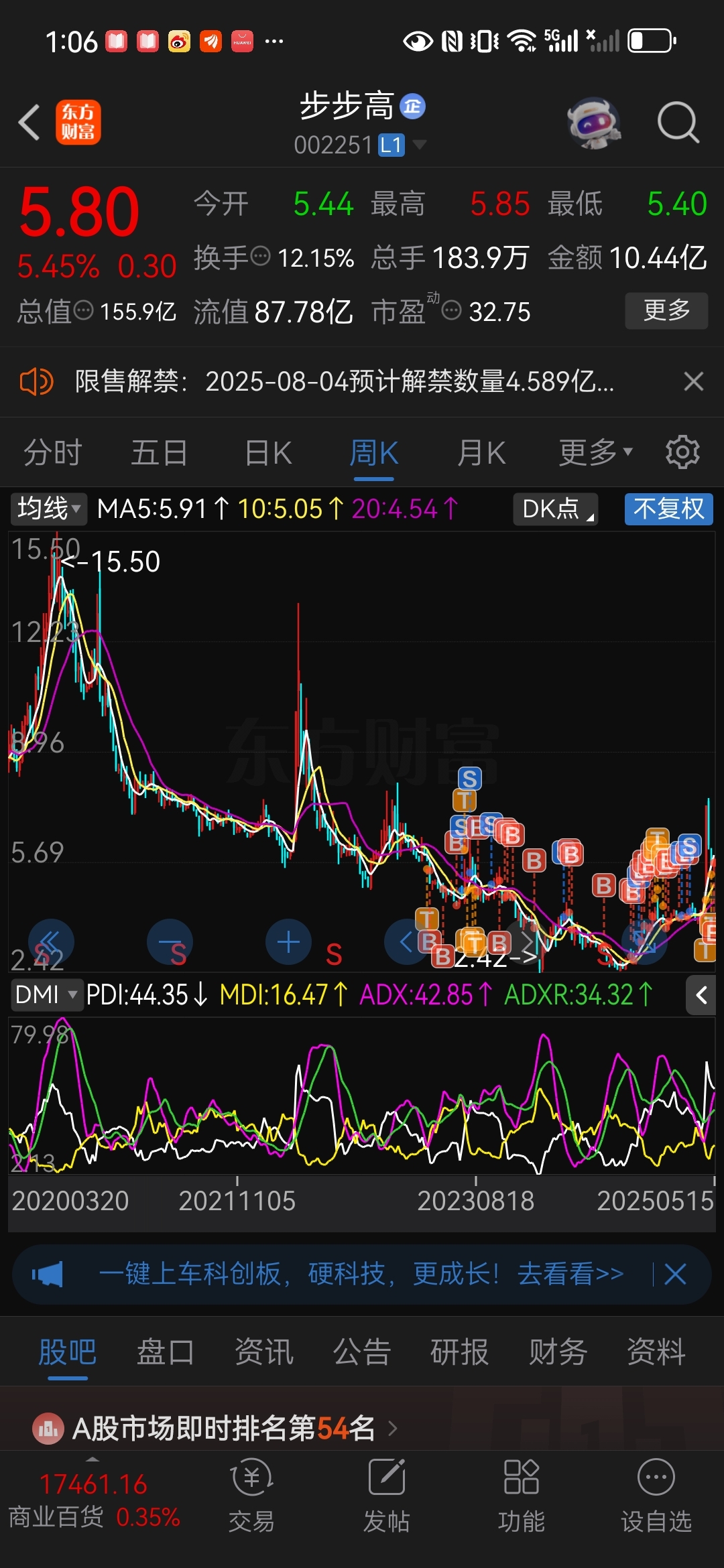Tap the blue 企 badge next to 步步高
Viewport: 724px width, 1568px height.
[413, 107]
